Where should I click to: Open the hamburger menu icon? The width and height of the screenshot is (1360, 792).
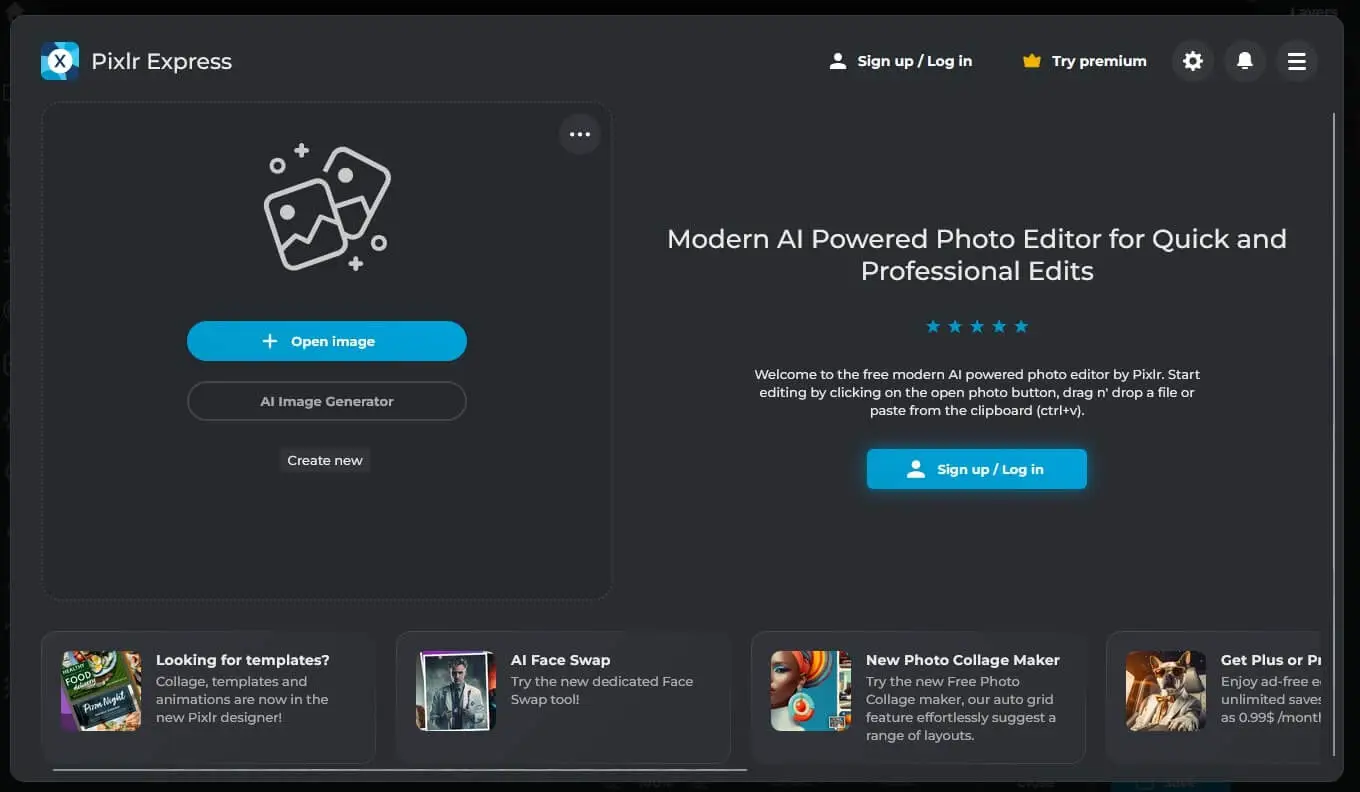(1297, 61)
